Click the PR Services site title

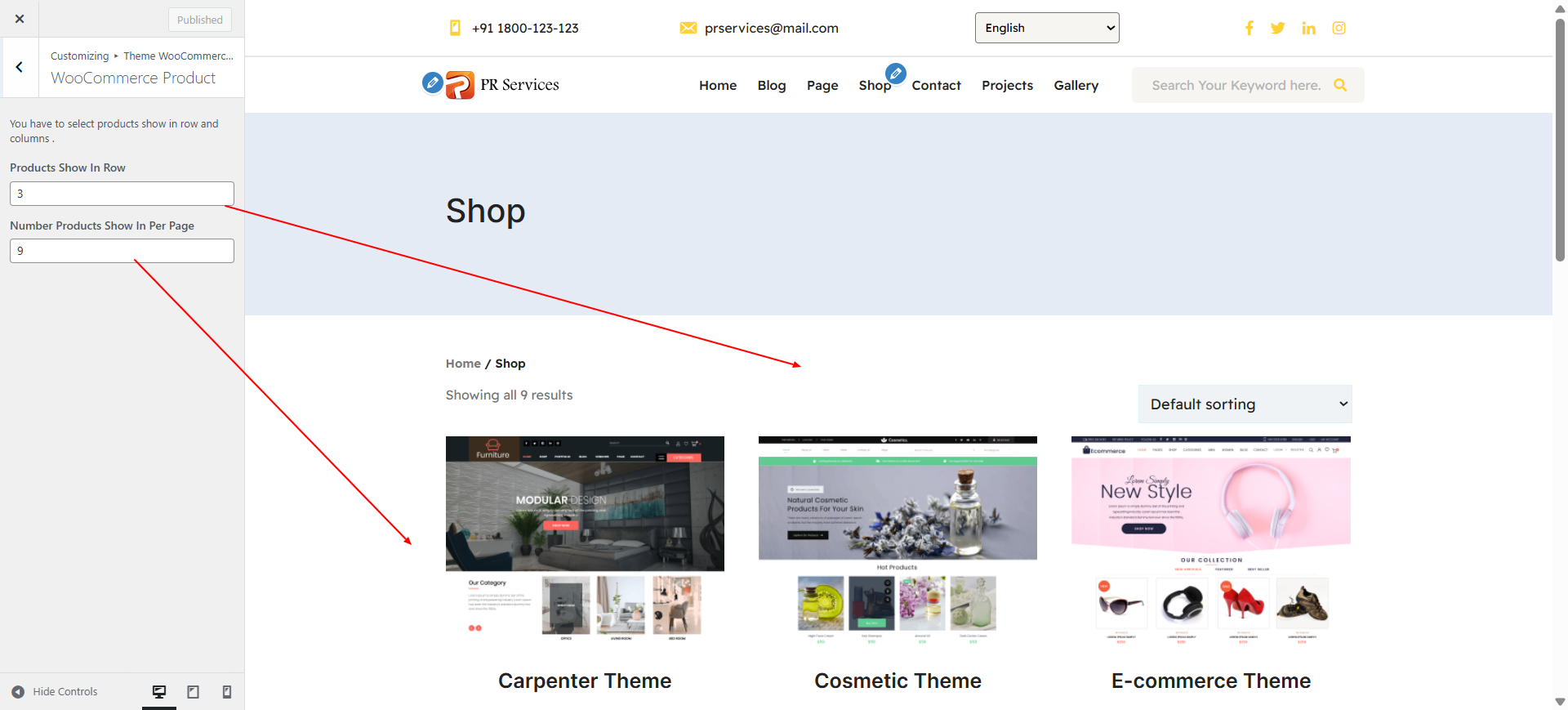point(519,85)
